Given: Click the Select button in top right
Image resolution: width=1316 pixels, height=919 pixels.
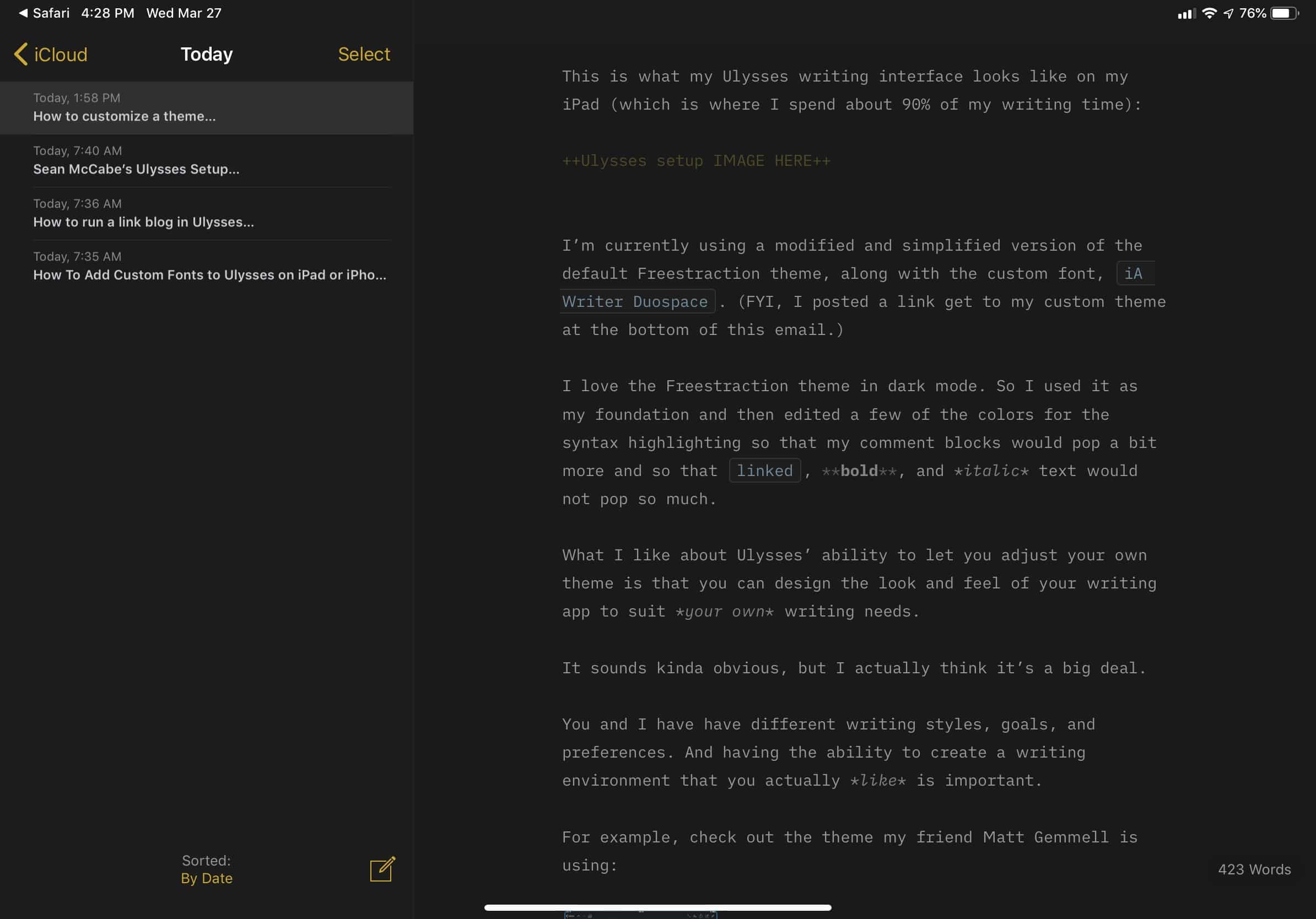Looking at the screenshot, I should (x=364, y=55).
